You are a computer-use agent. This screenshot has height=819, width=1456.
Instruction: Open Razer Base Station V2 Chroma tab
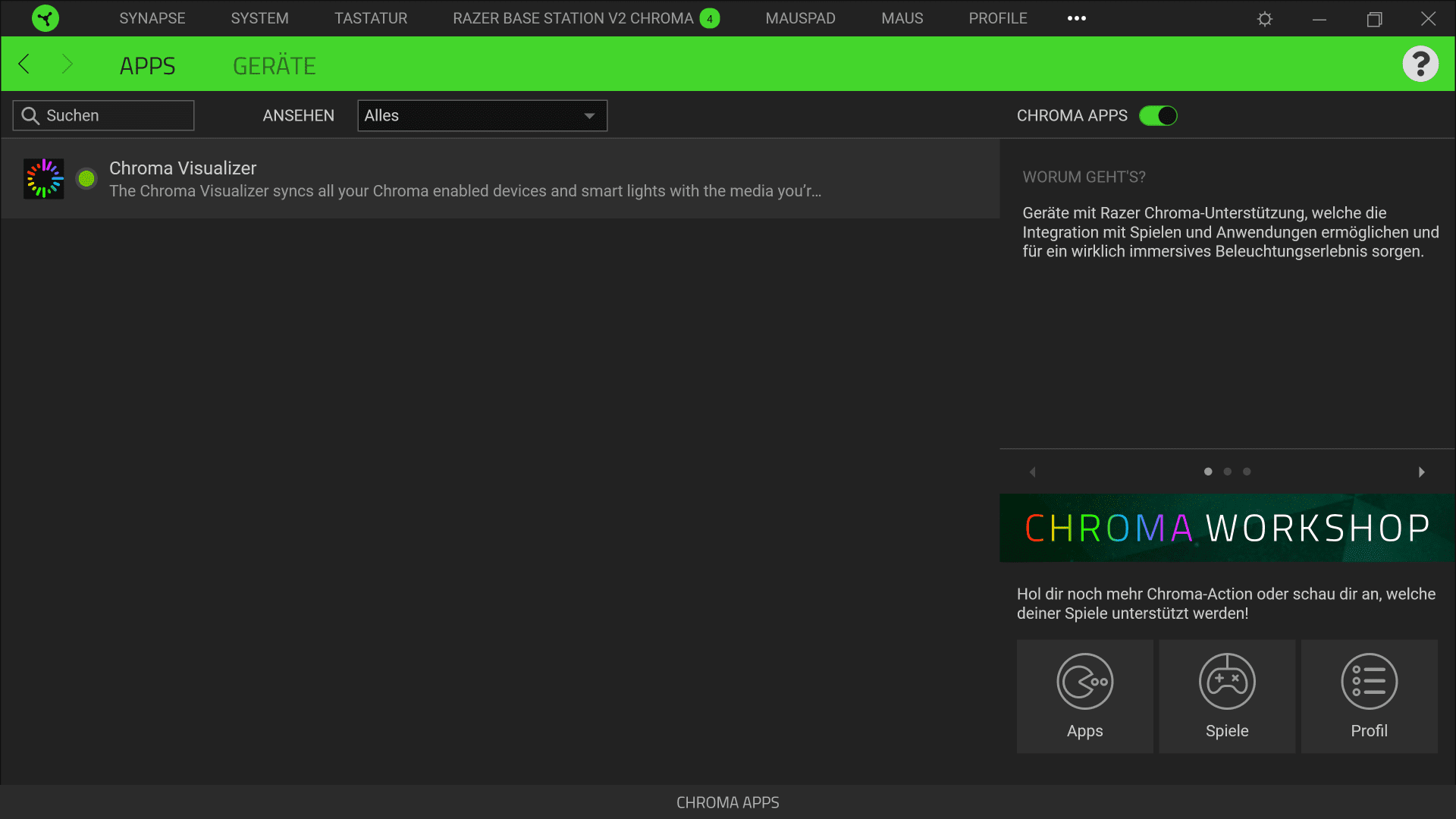pyautogui.click(x=573, y=18)
